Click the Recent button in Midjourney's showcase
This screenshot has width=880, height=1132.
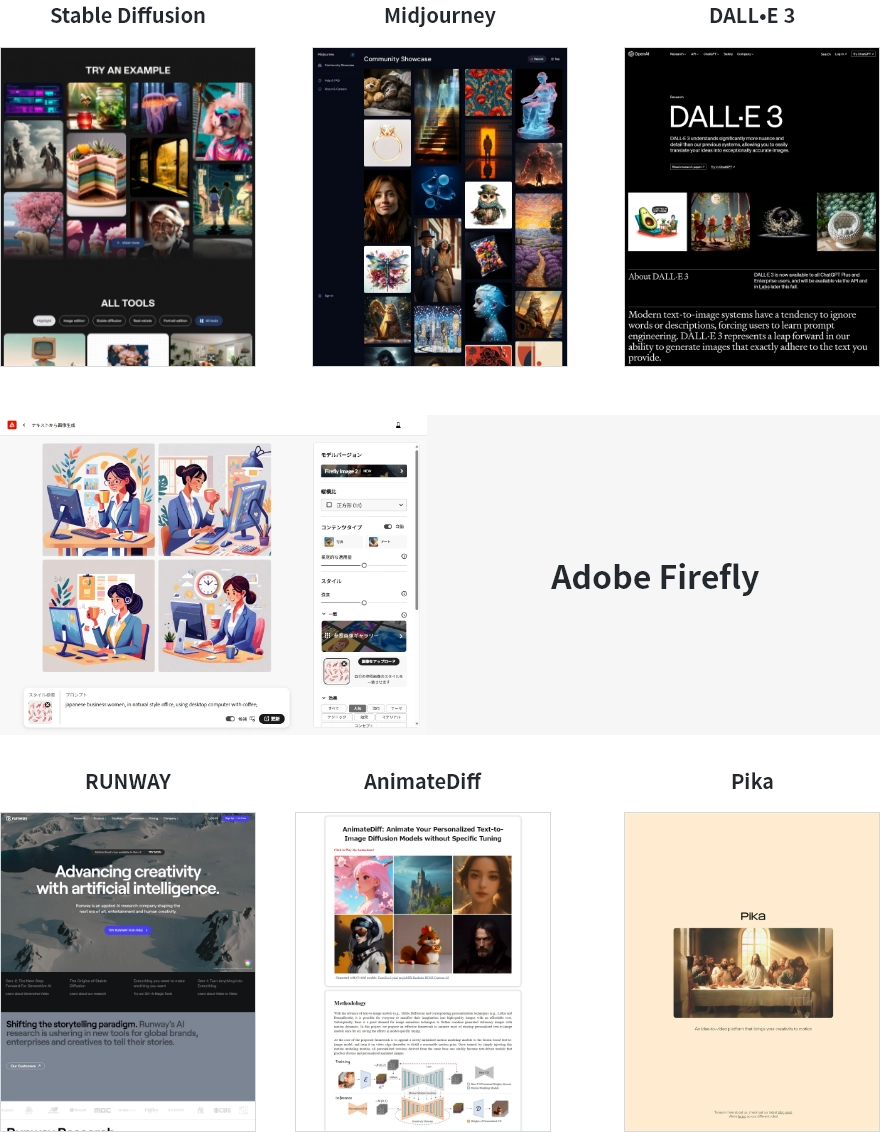click(x=536, y=59)
